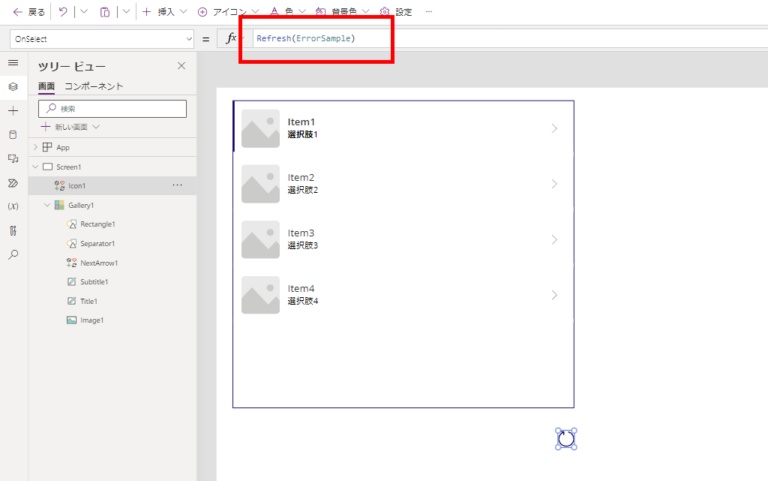
Task: Click the paste clipboard icon
Action: (x=105, y=12)
